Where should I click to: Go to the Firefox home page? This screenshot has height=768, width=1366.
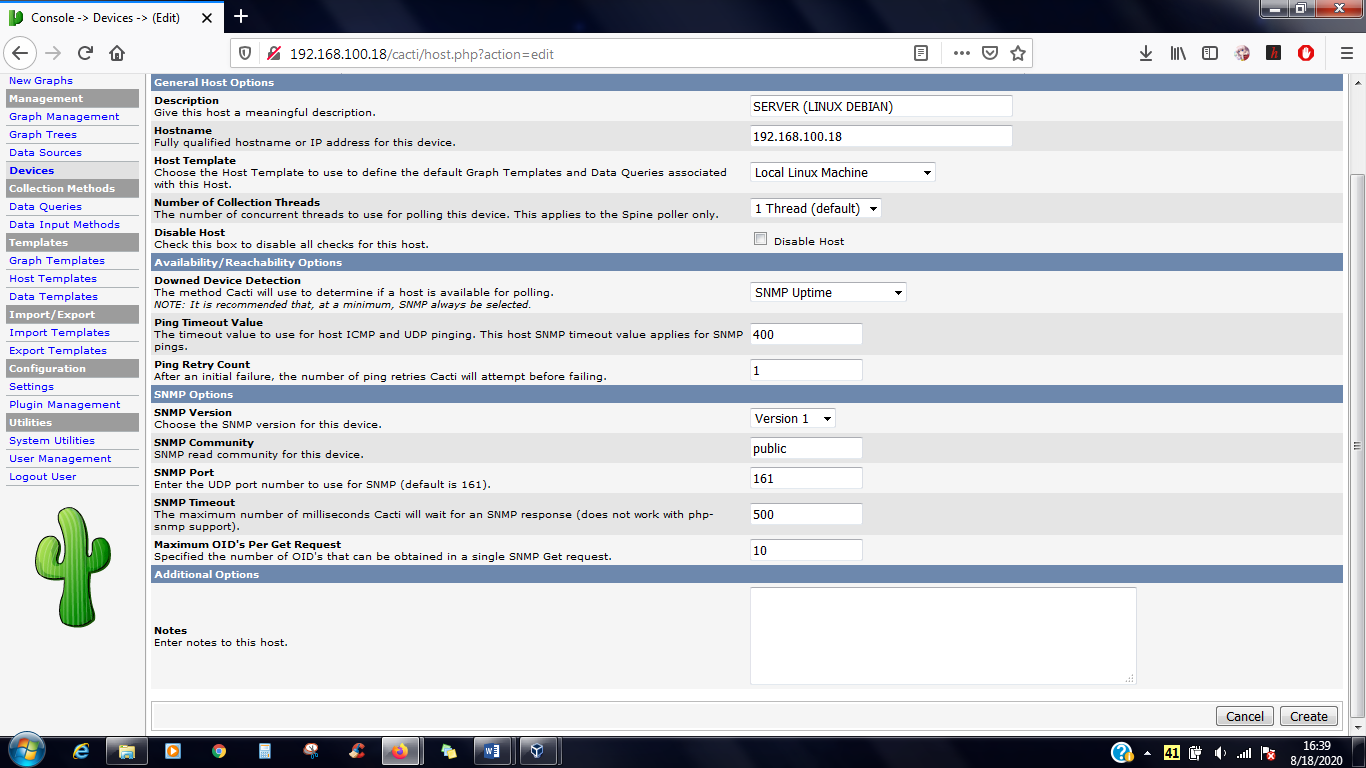pos(117,54)
